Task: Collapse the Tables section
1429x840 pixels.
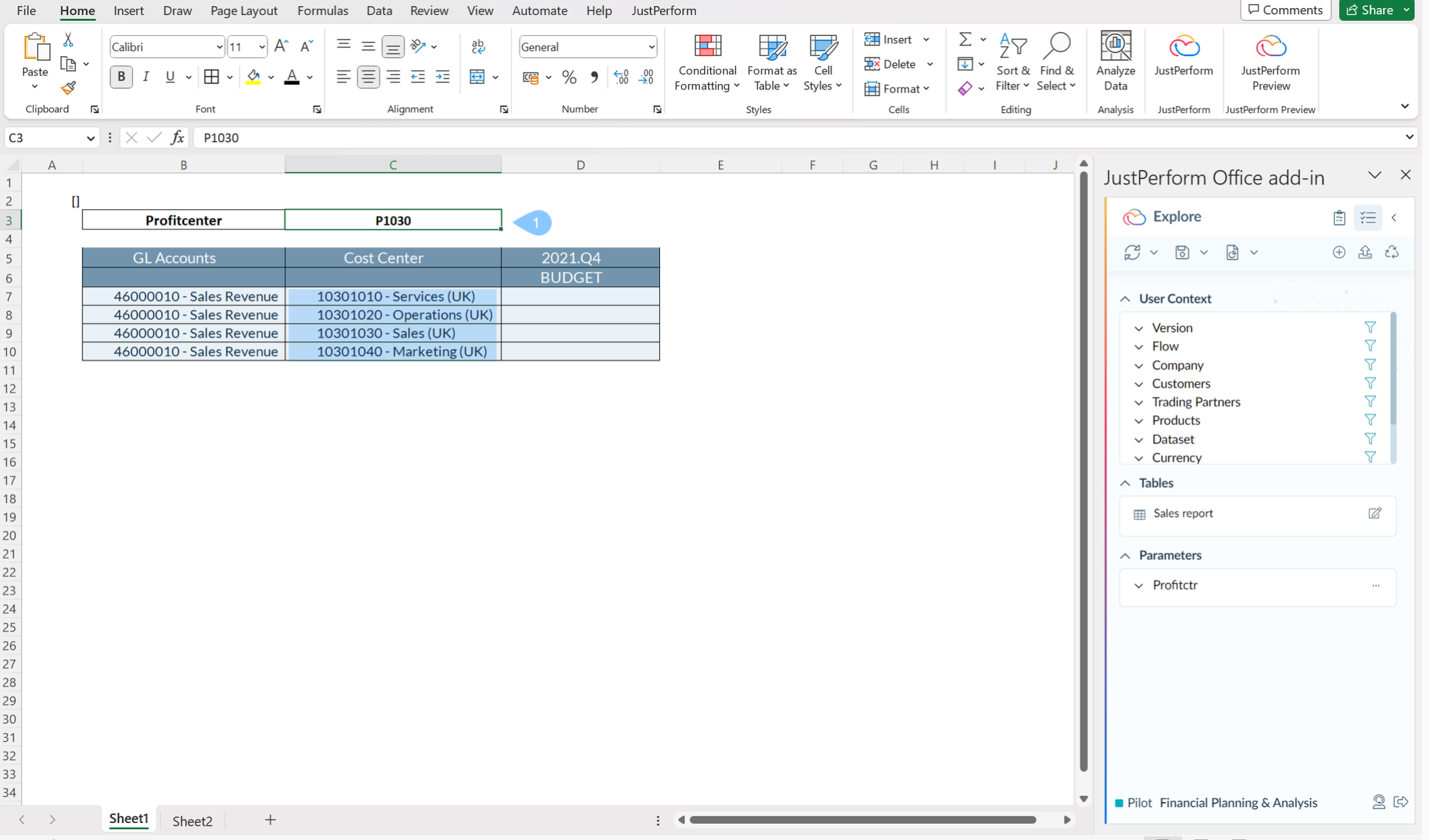Action: (x=1126, y=483)
